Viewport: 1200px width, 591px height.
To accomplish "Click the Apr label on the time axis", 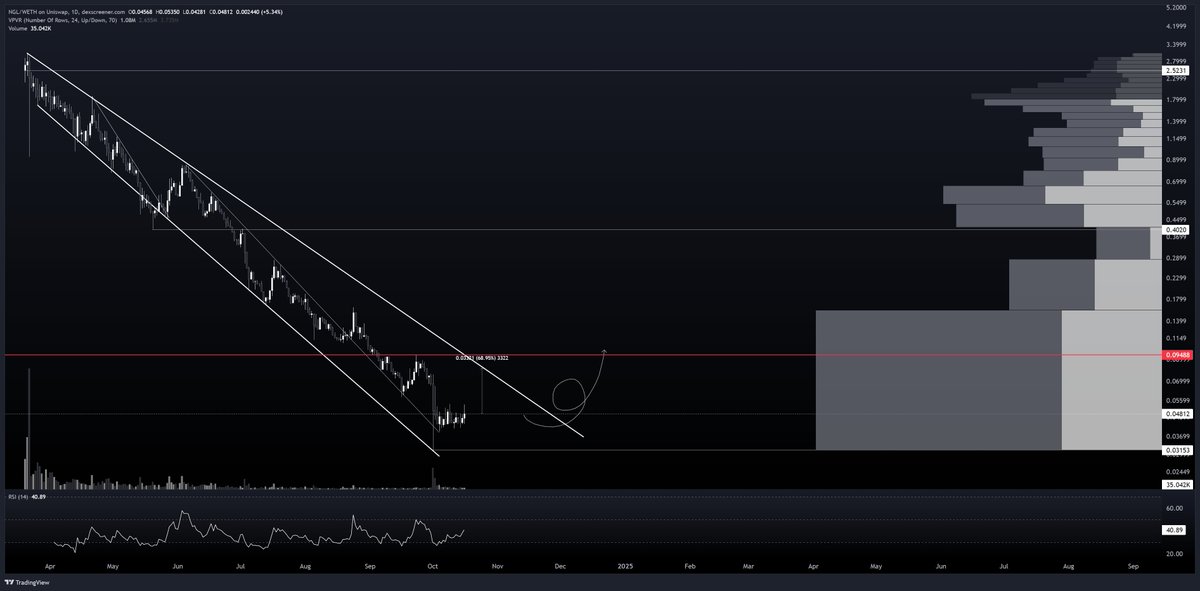I will [49, 565].
